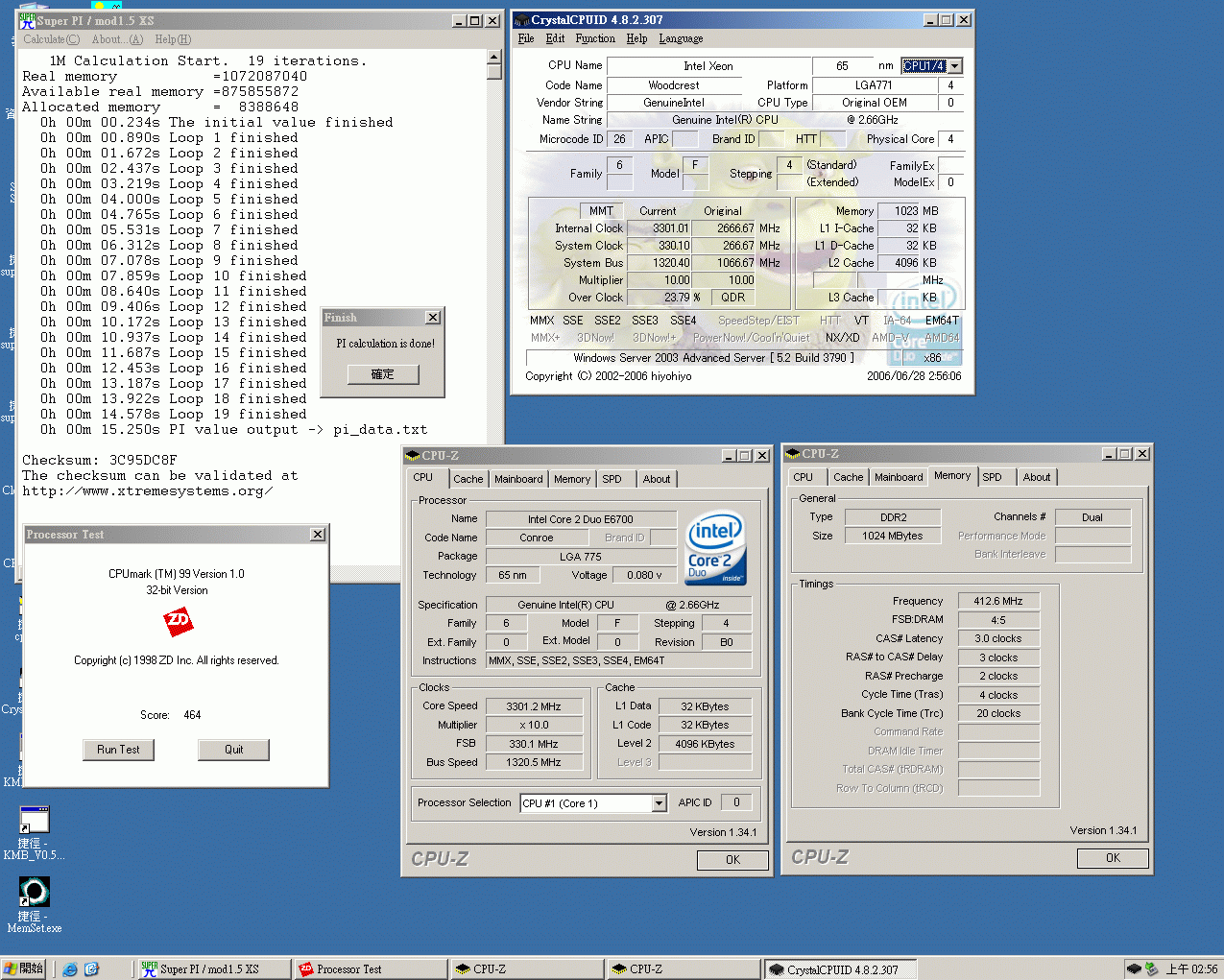The height and width of the screenshot is (980, 1224).
Task: Click Quit in Processor Test window
Action: point(233,750)
